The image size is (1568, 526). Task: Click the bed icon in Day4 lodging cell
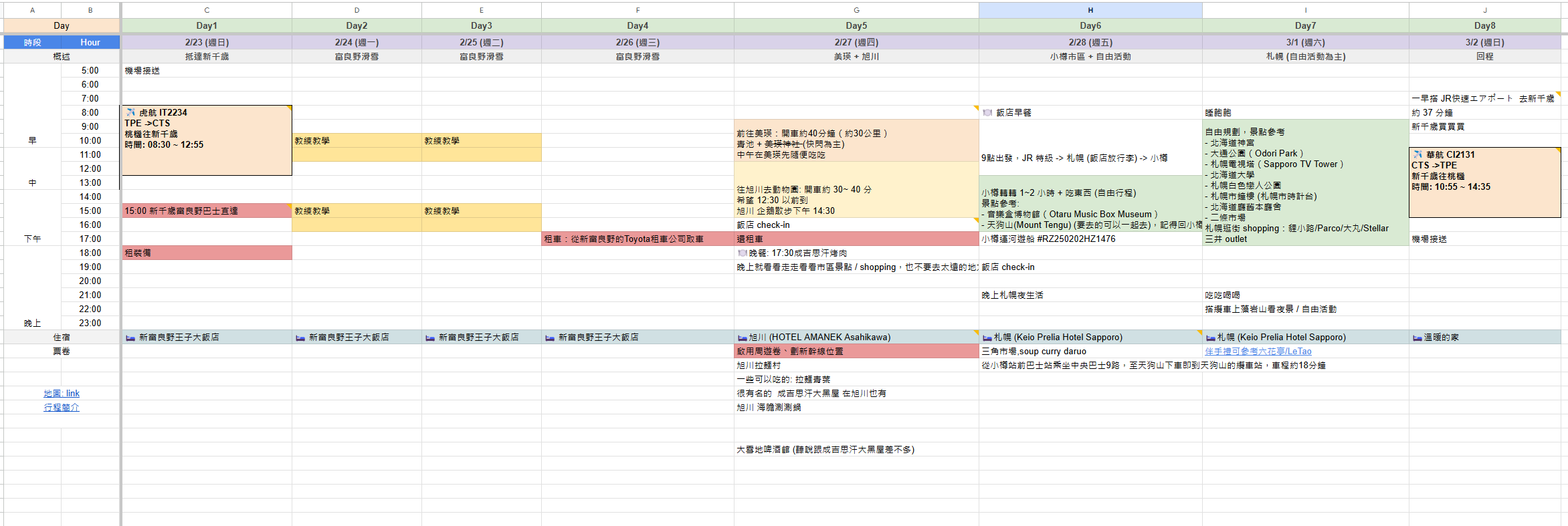click(550, 338)
